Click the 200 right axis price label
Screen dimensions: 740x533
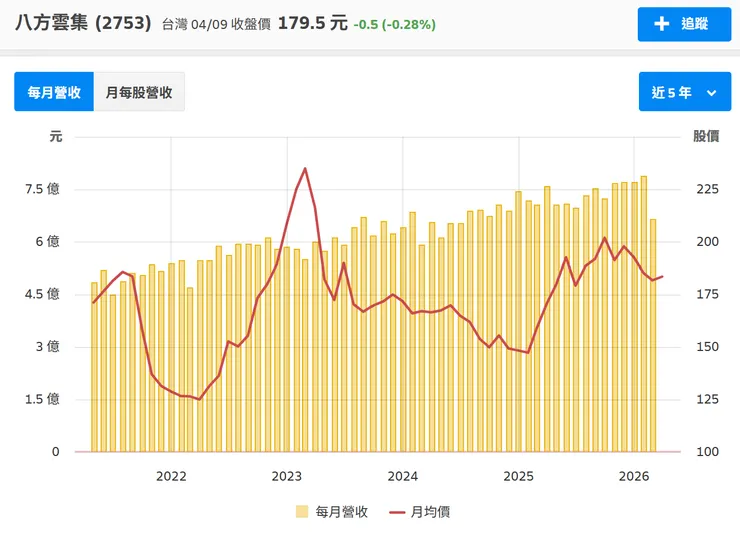pyautogui.click(x=707, y=242)
